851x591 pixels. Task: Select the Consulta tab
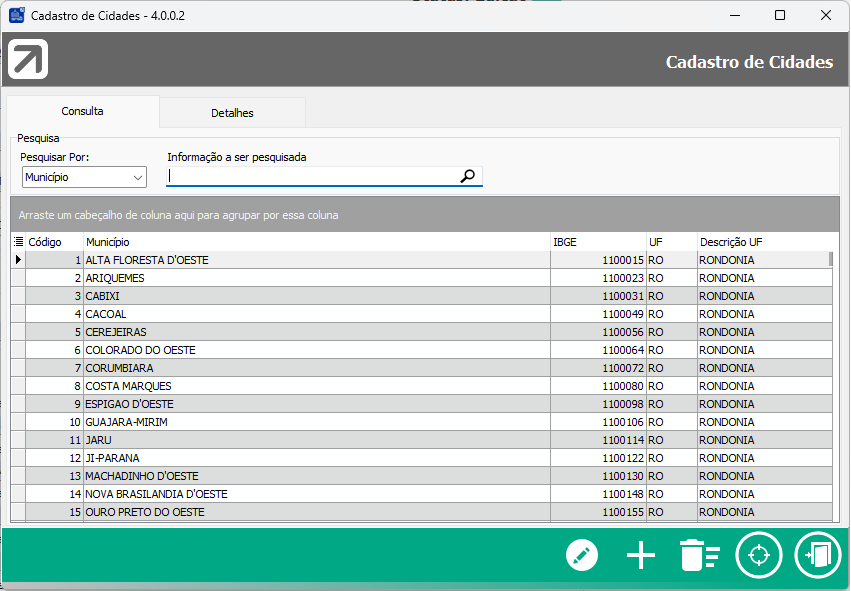pyautogui.click(x=82, y=112)
